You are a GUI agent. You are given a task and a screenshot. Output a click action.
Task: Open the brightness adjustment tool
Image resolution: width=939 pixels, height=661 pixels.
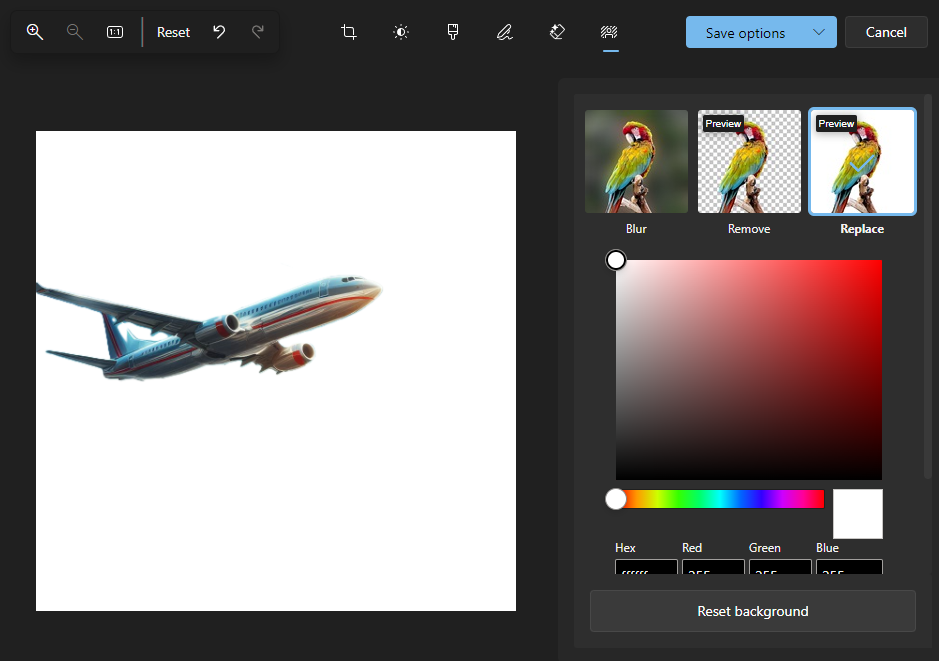point(401,32)
